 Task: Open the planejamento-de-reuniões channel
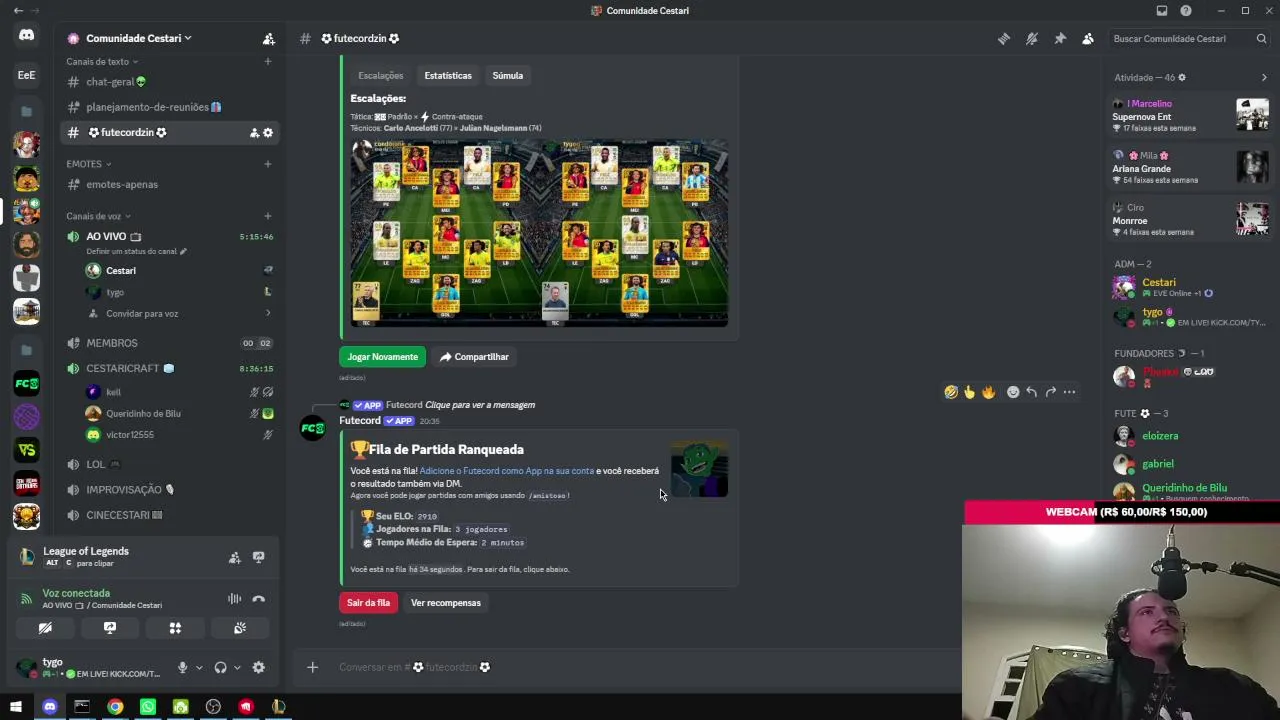pos(170,107)
